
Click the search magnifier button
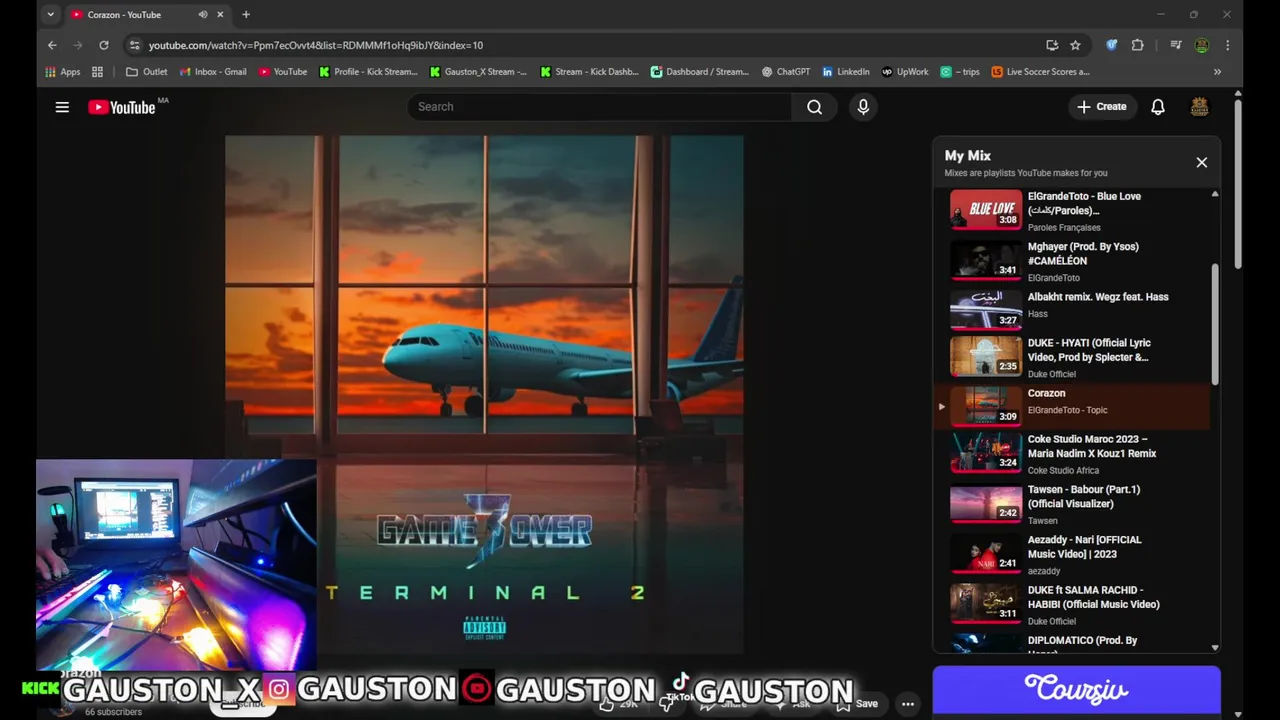(815, 107)
